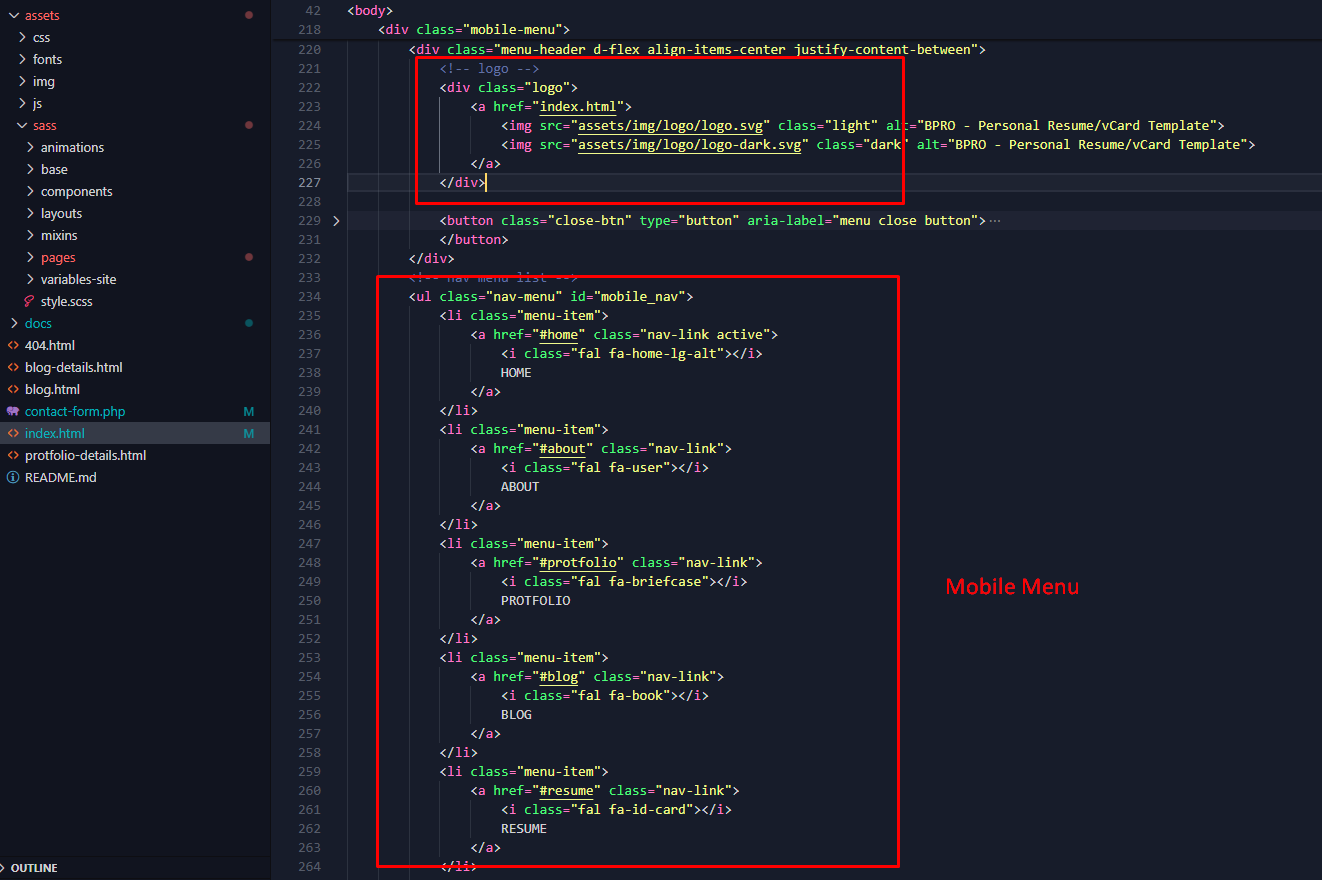Click the #resume href in line 260
Viewport: 1322px width, 880px height.
(x=566, y=790)
